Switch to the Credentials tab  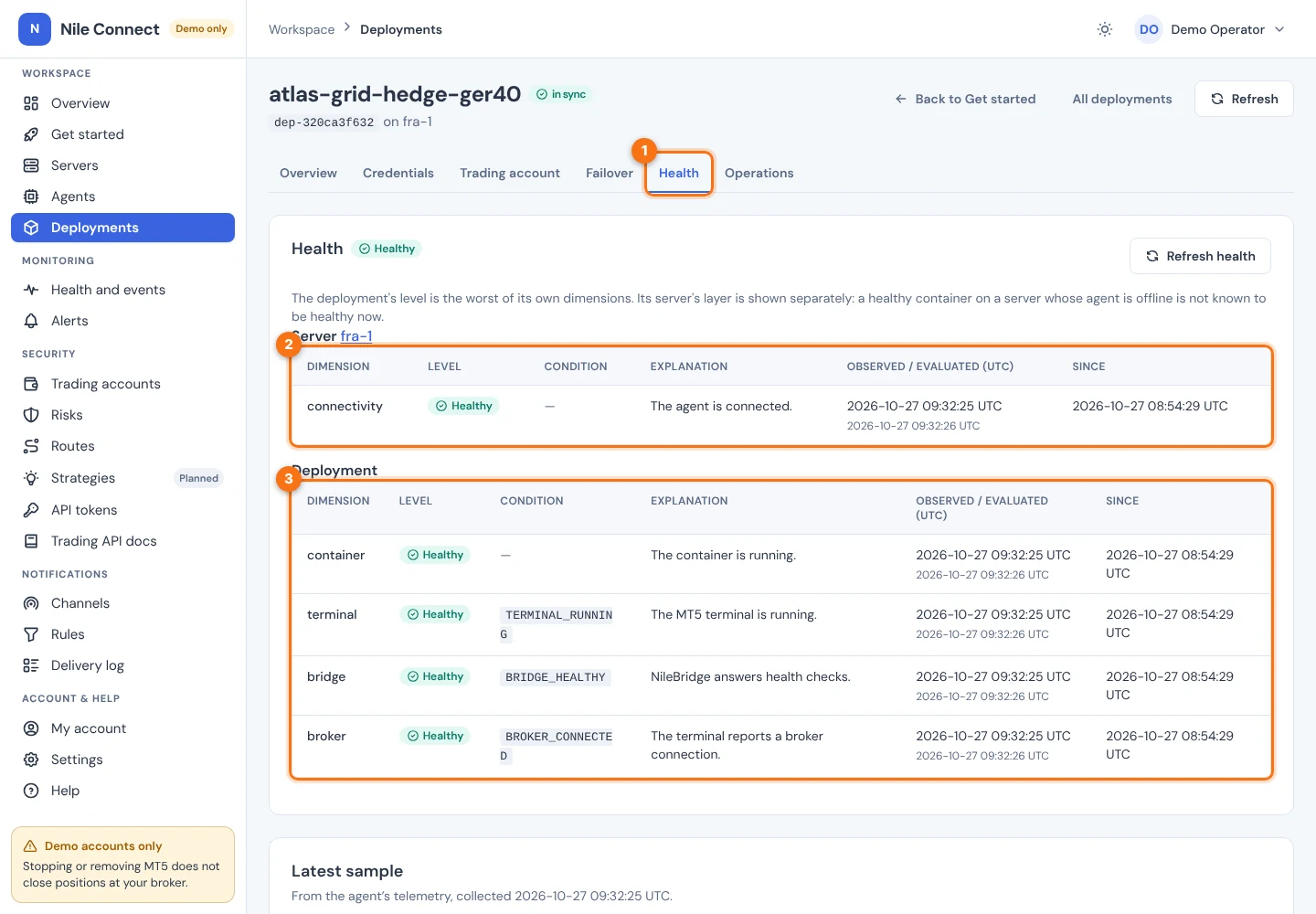point(398,173)
